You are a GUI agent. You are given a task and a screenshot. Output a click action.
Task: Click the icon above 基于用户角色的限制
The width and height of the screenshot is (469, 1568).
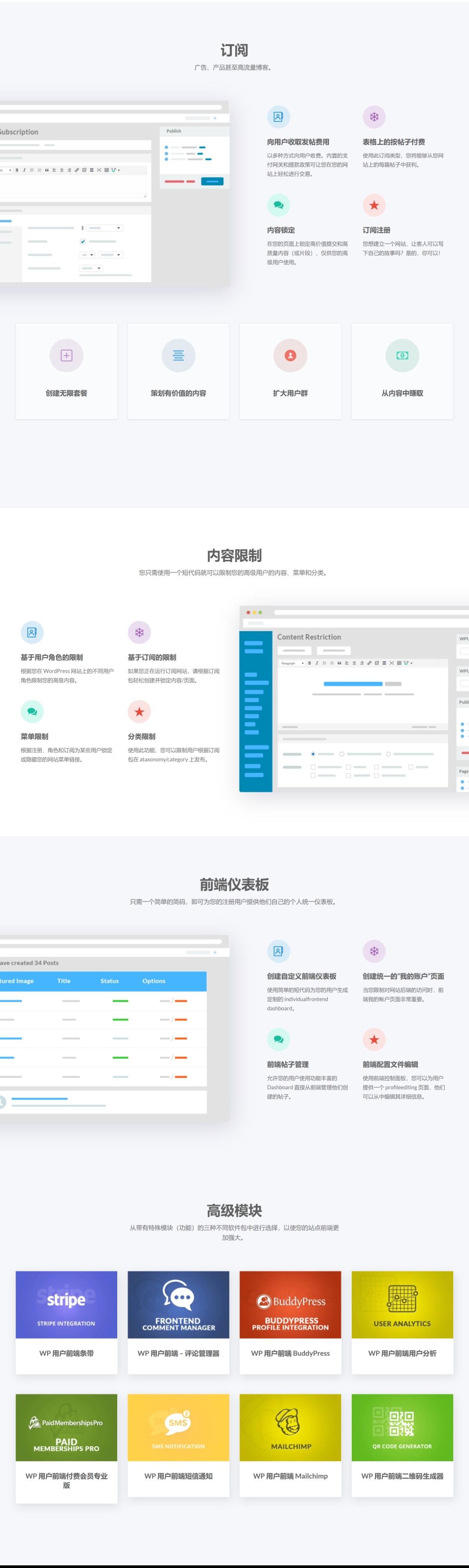click(32, 632)
